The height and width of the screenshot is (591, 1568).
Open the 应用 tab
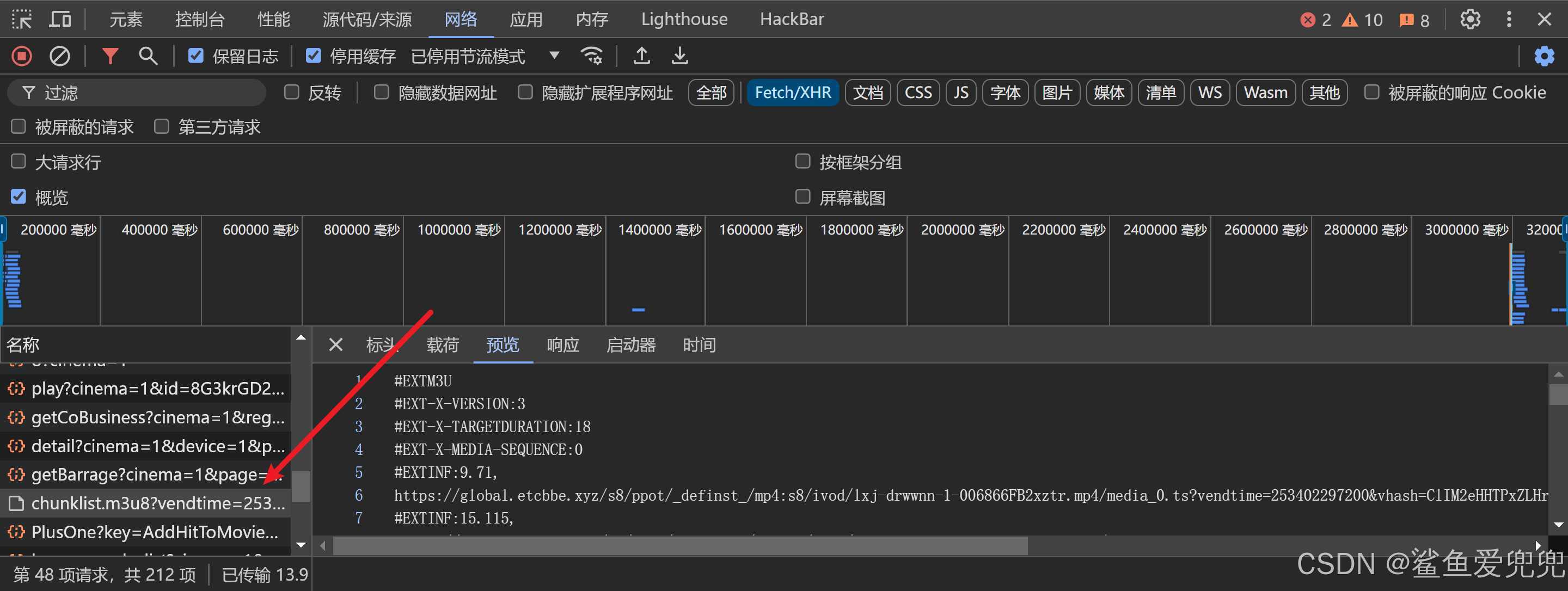click(x=526, y=20)
